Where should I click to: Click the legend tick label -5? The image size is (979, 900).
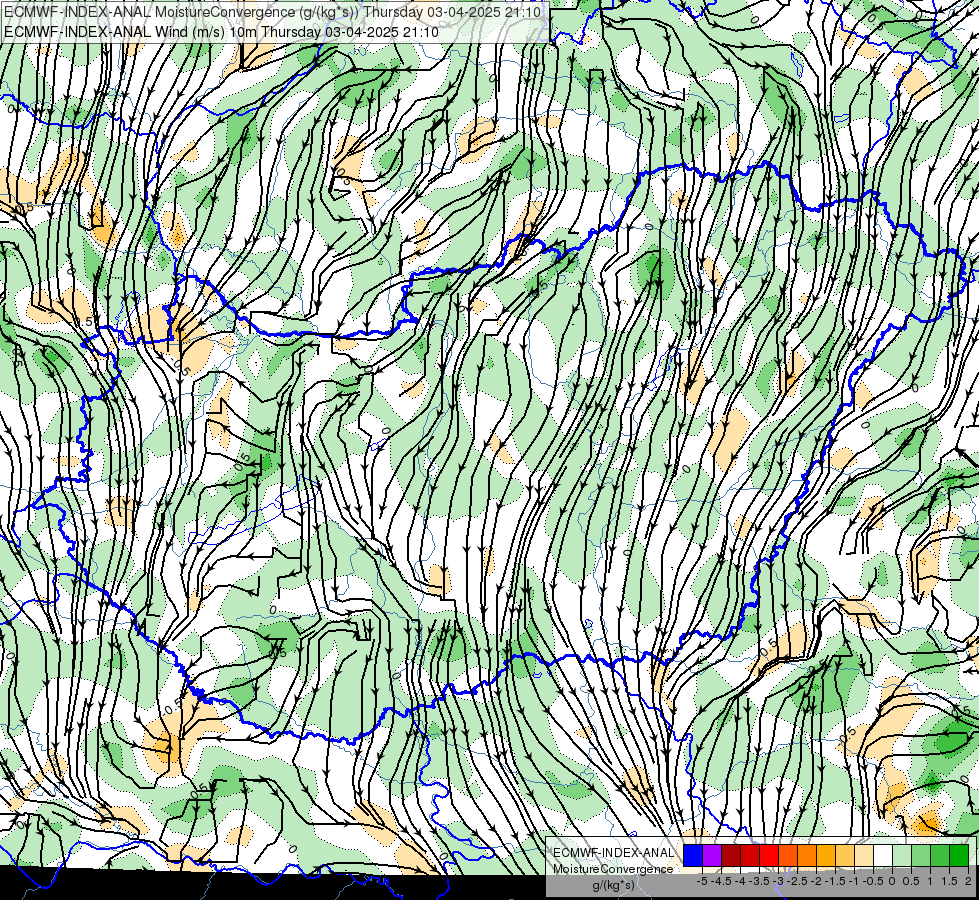coord(702,881)
